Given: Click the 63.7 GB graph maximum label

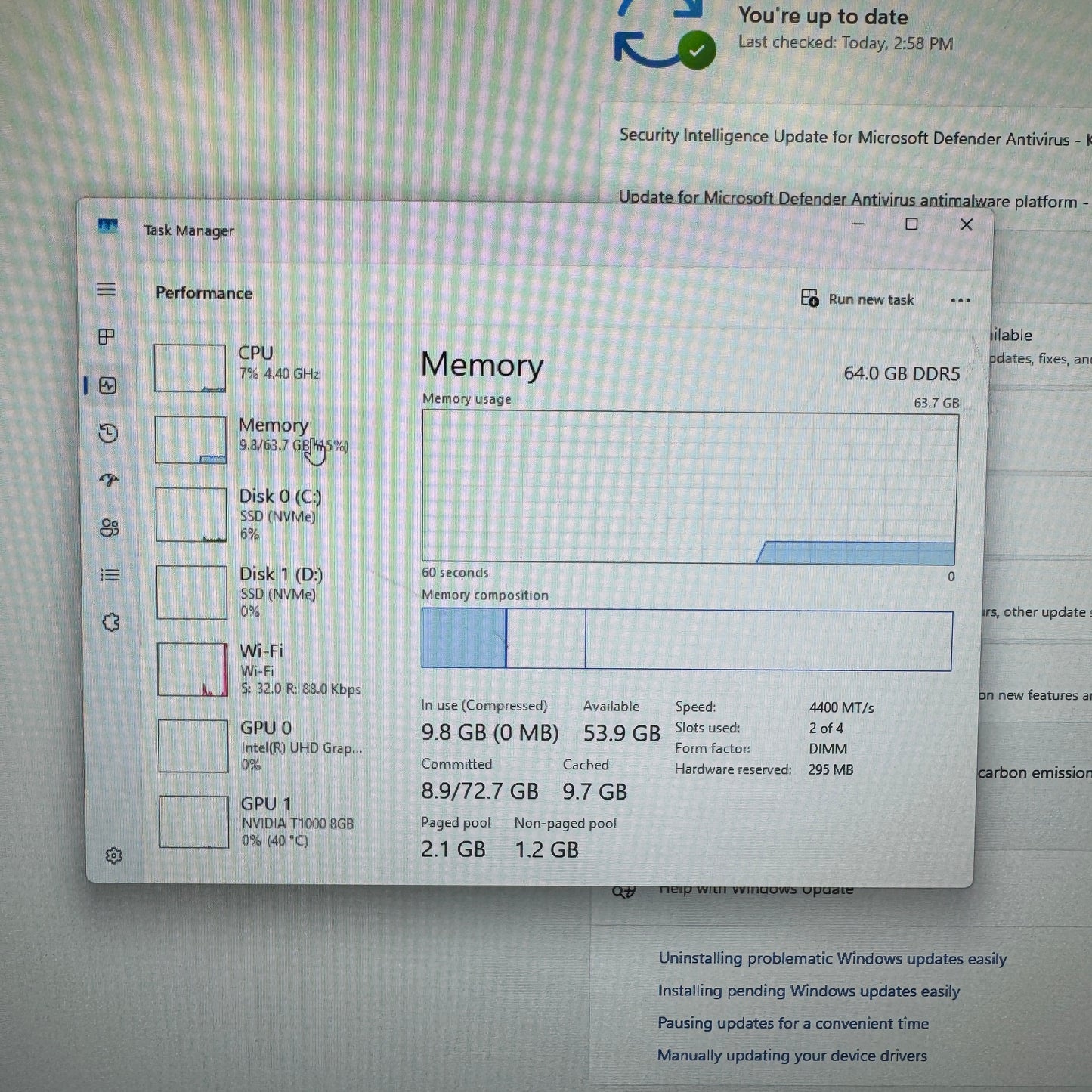Looking at the screenshot, I should [936, 403].
